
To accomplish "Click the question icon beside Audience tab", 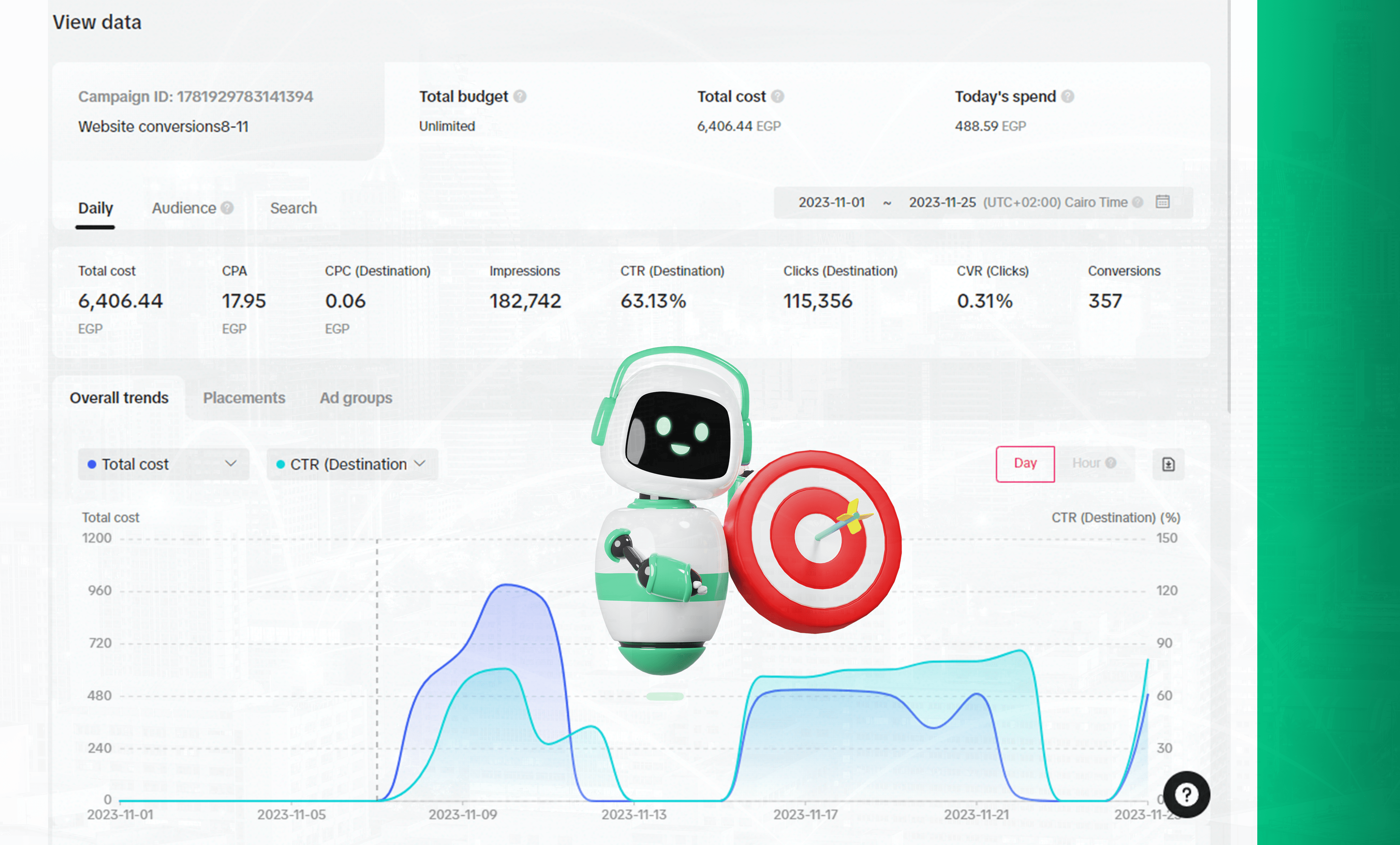I will (x=227, y=208).
